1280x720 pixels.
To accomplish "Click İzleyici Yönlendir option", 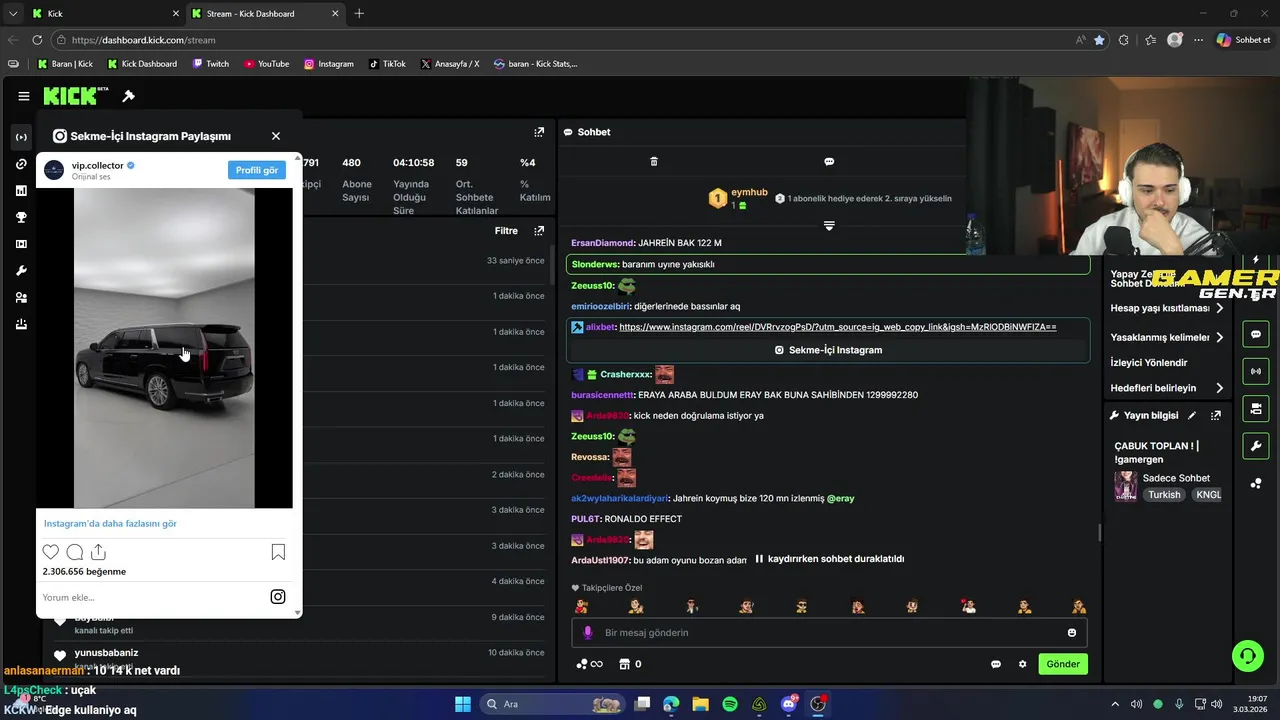I will click(x=1149, y=362).
